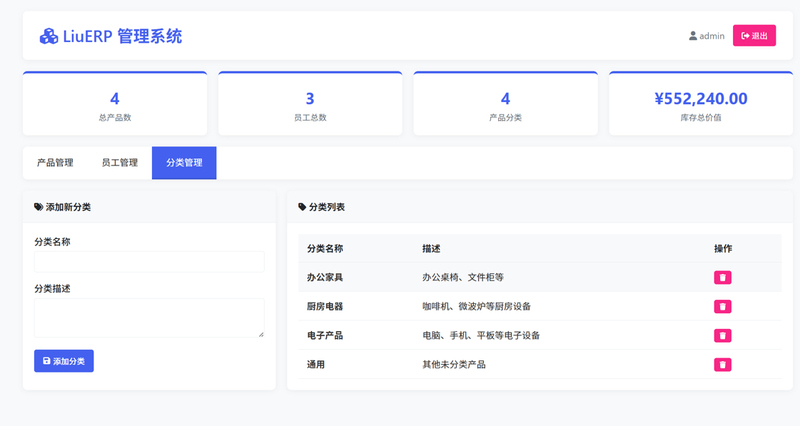Delete the 厨房电器 category with trash icon
The image size is (800, 426).
point(722,306)
